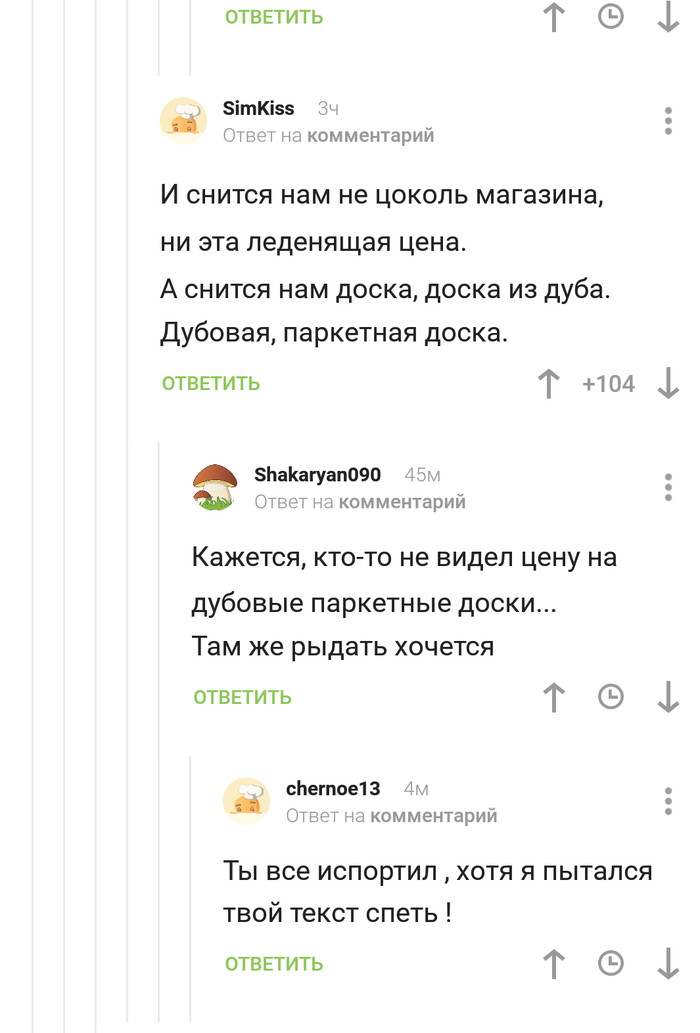Click SimKiss's avatar image
The height and width of the screenshot is (1033, 700).
click(x=183, y=121)
